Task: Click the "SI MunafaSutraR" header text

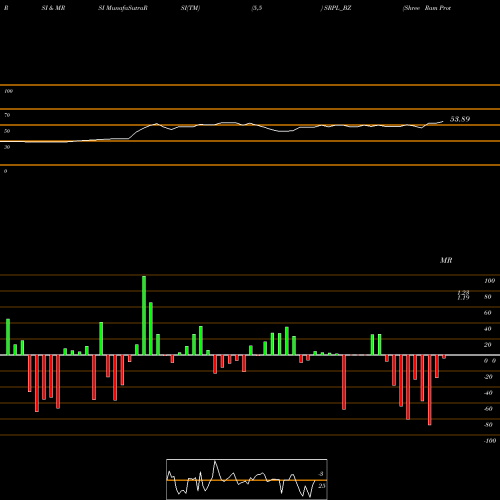Action: click(x=123, y=8)
